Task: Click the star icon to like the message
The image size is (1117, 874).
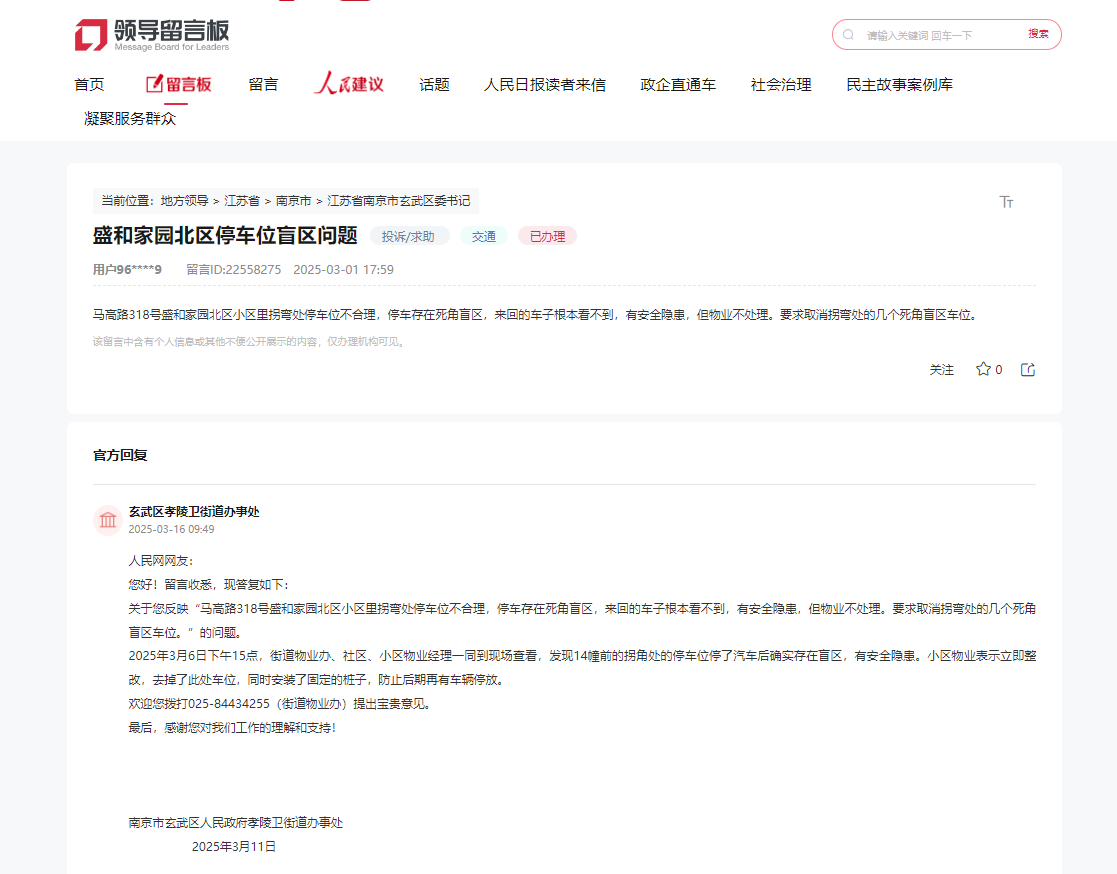Action: click(982, 369)
